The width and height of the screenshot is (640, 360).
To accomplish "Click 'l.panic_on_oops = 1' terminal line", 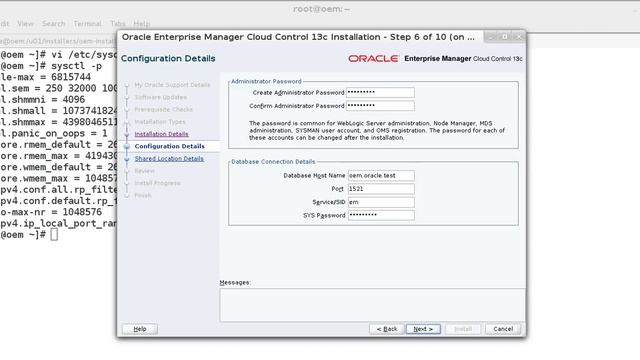I will point(54,133).
